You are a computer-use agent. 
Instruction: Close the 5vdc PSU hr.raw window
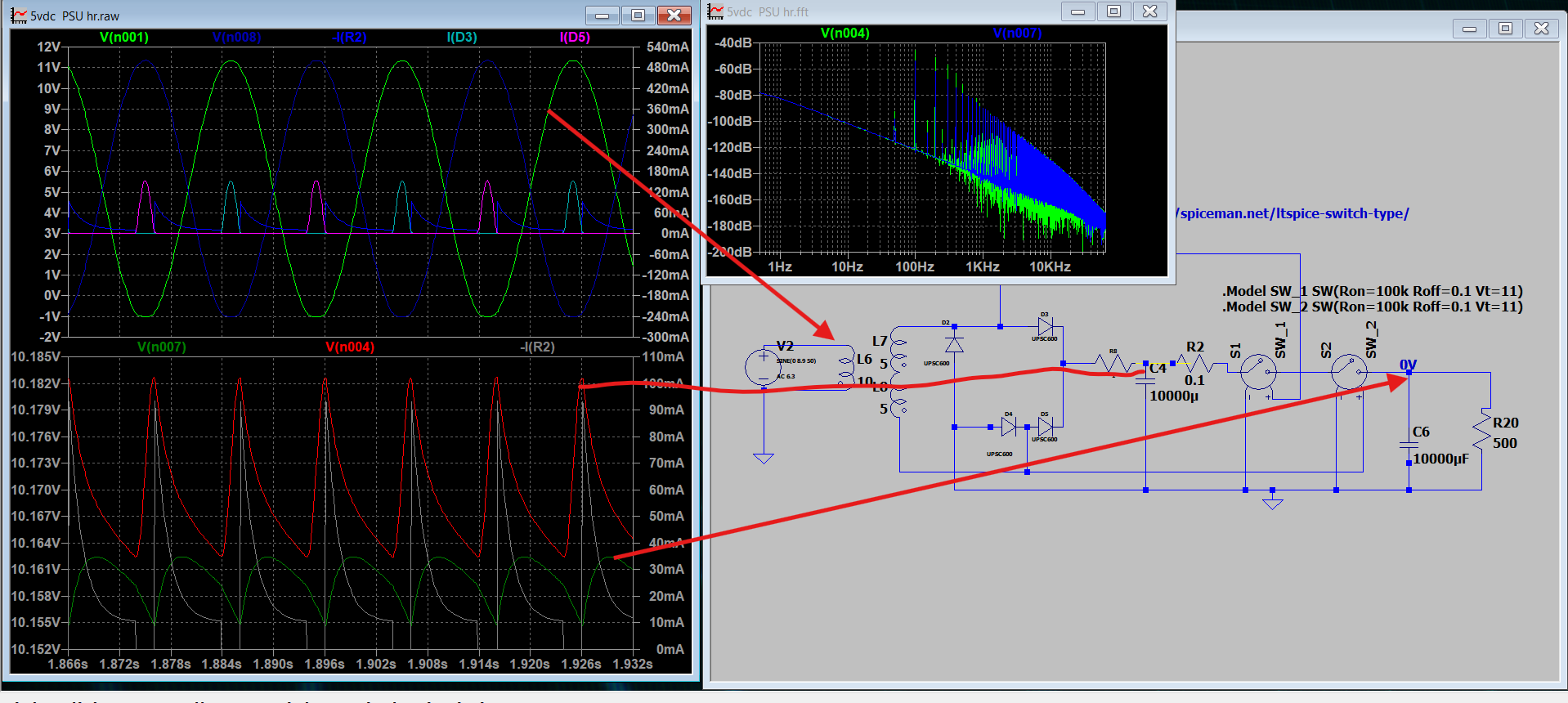pos(674,15)
